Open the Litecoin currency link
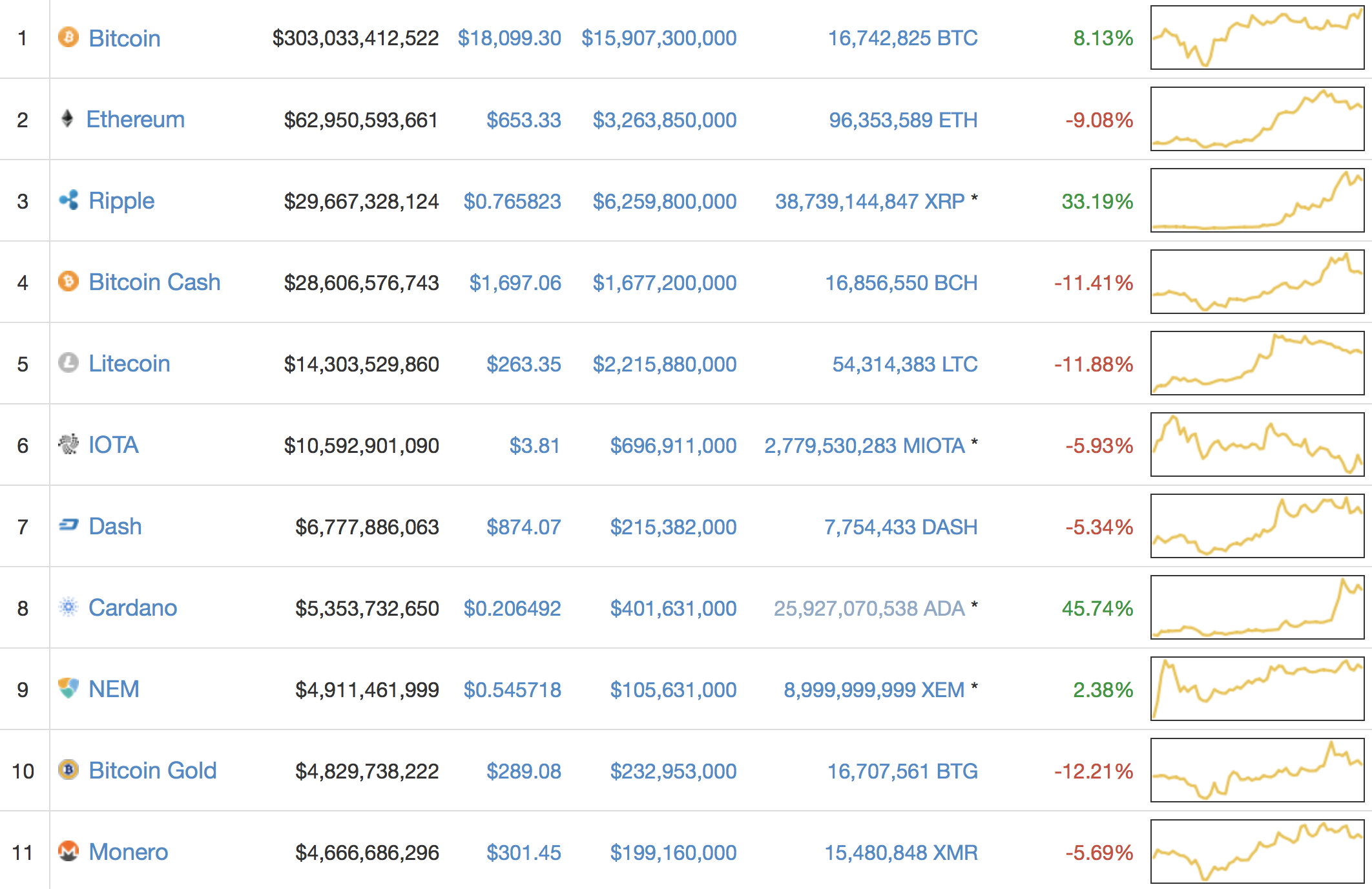Viewport: 1372px width, 889px height. click(x=129, y=364)
